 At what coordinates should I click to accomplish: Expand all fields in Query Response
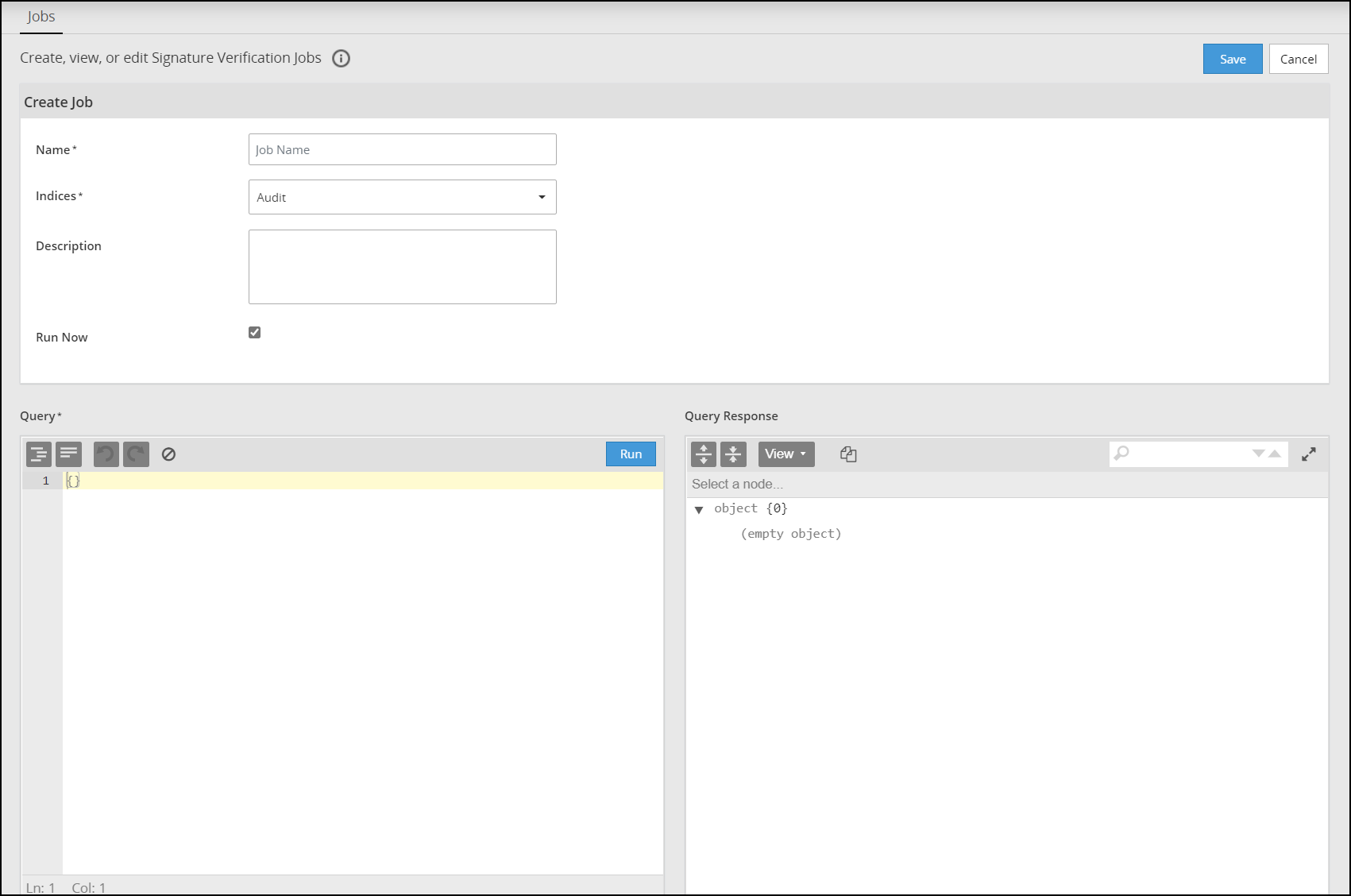coord(704,454)
